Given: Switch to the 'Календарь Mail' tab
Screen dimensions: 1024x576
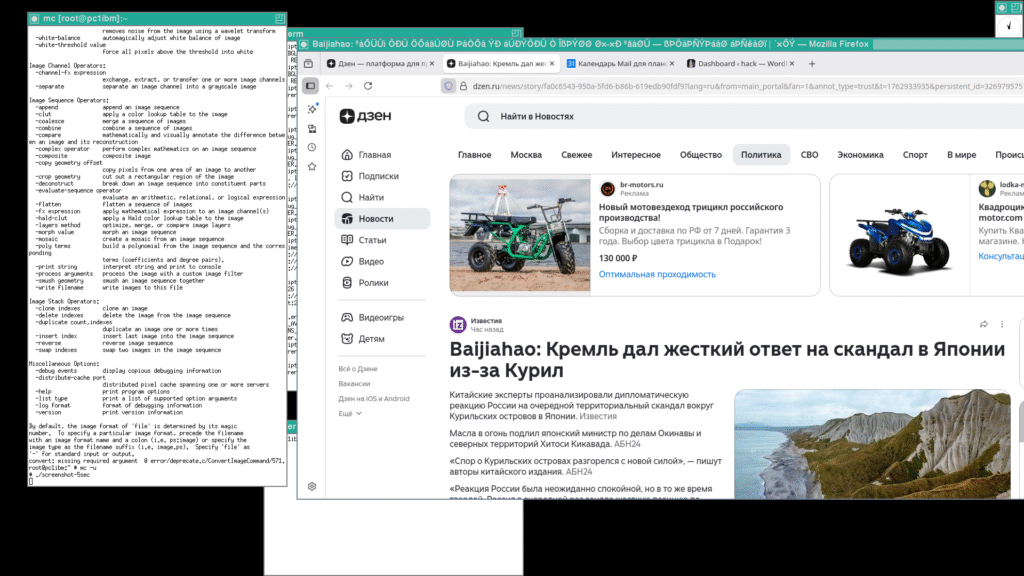Looking at the screenshot, I should point(620,63).
